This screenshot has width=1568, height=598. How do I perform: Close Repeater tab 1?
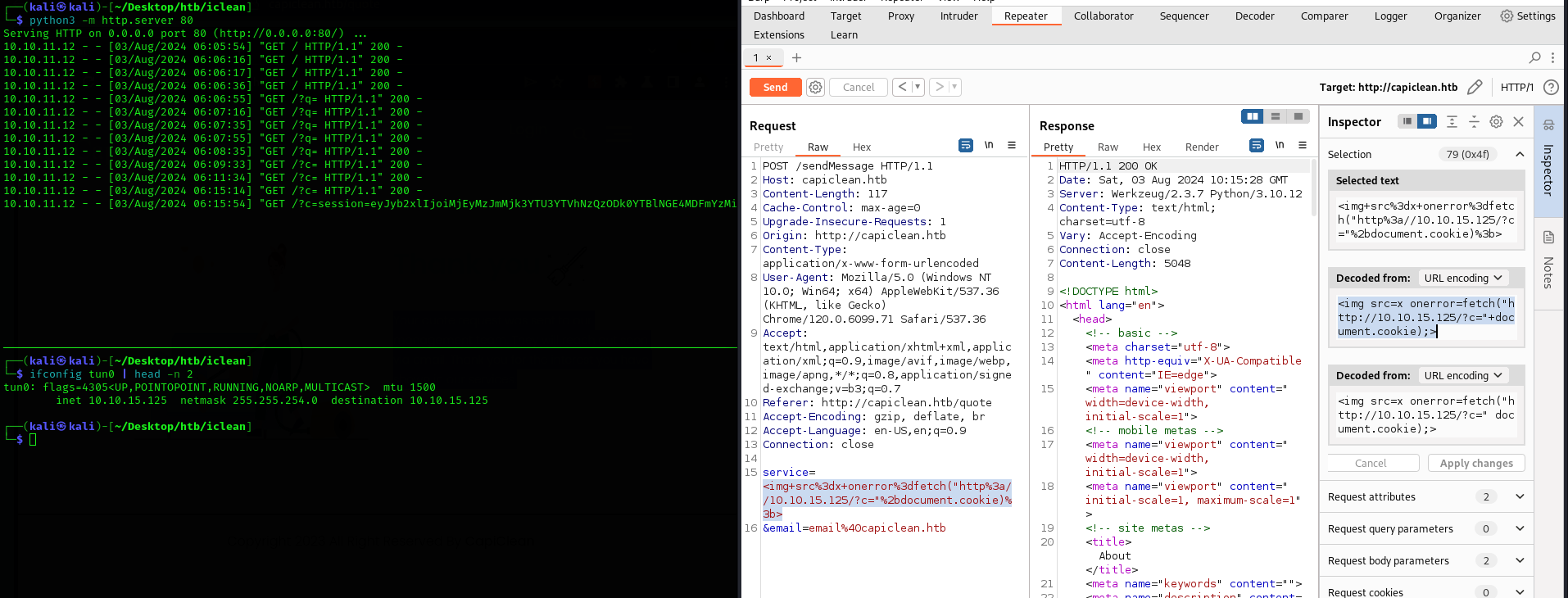click(768, 57)
